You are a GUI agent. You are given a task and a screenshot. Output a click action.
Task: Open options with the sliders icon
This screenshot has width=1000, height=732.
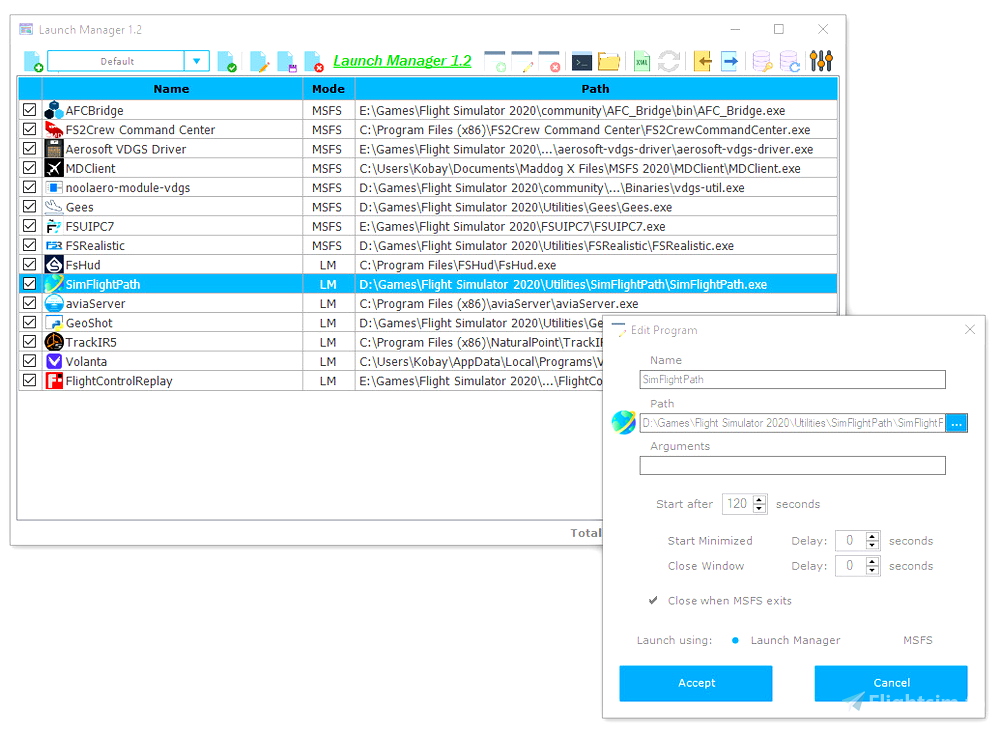point(820,61)
